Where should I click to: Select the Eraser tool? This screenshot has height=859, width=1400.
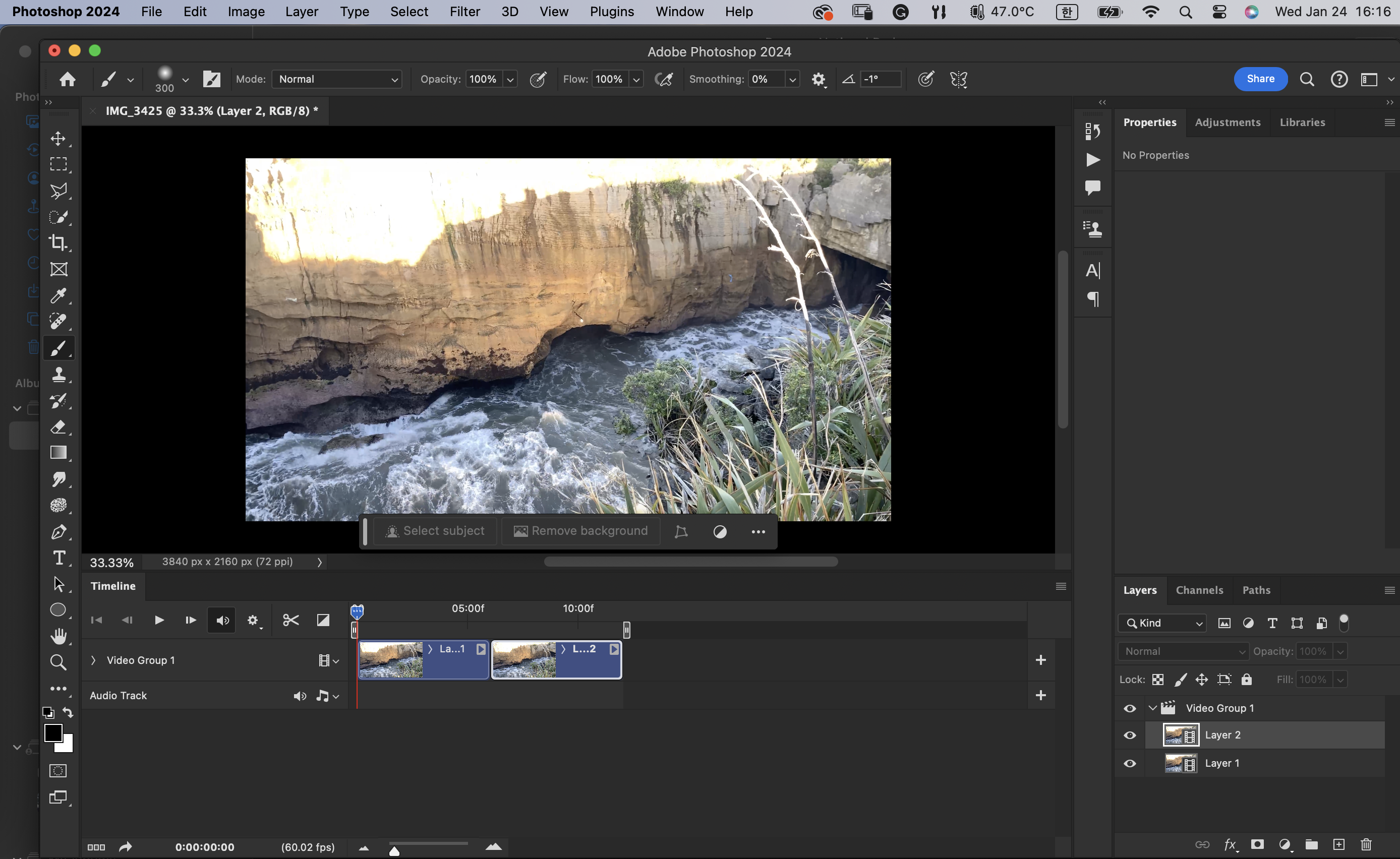coord(59,426)
